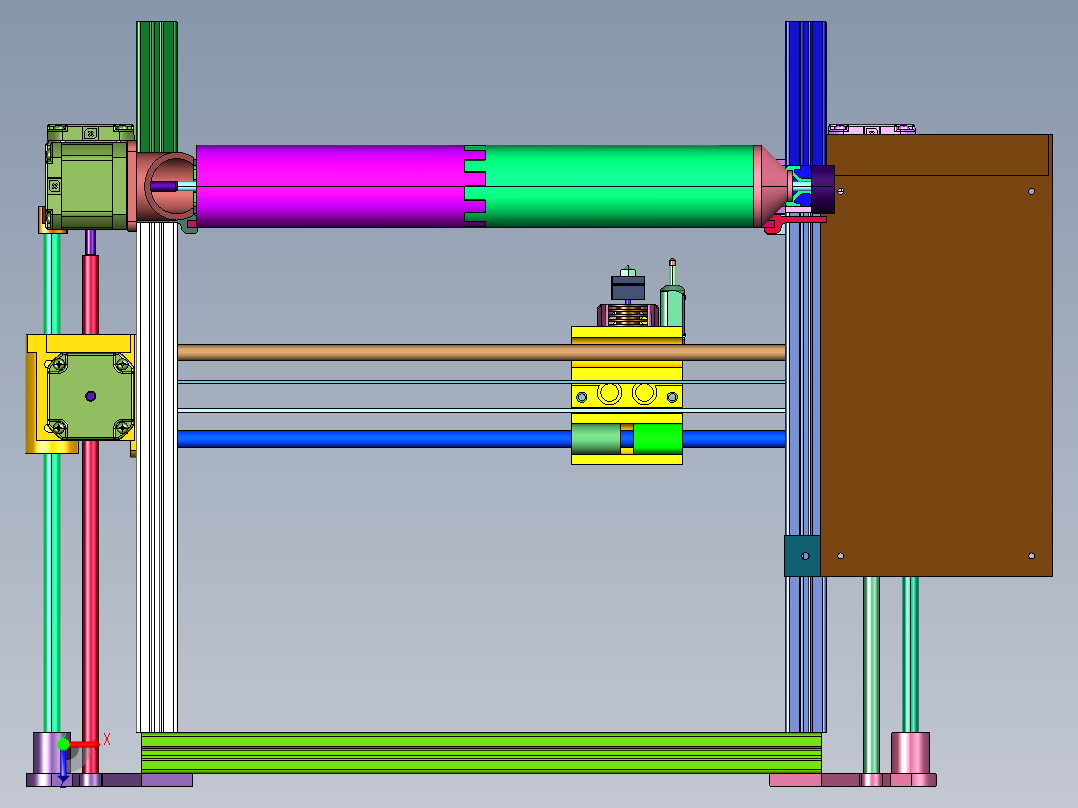The height and width of the screenshot is (808, 1078).
Task: Click the X axis label of the triad
Action: click(107, 739)
